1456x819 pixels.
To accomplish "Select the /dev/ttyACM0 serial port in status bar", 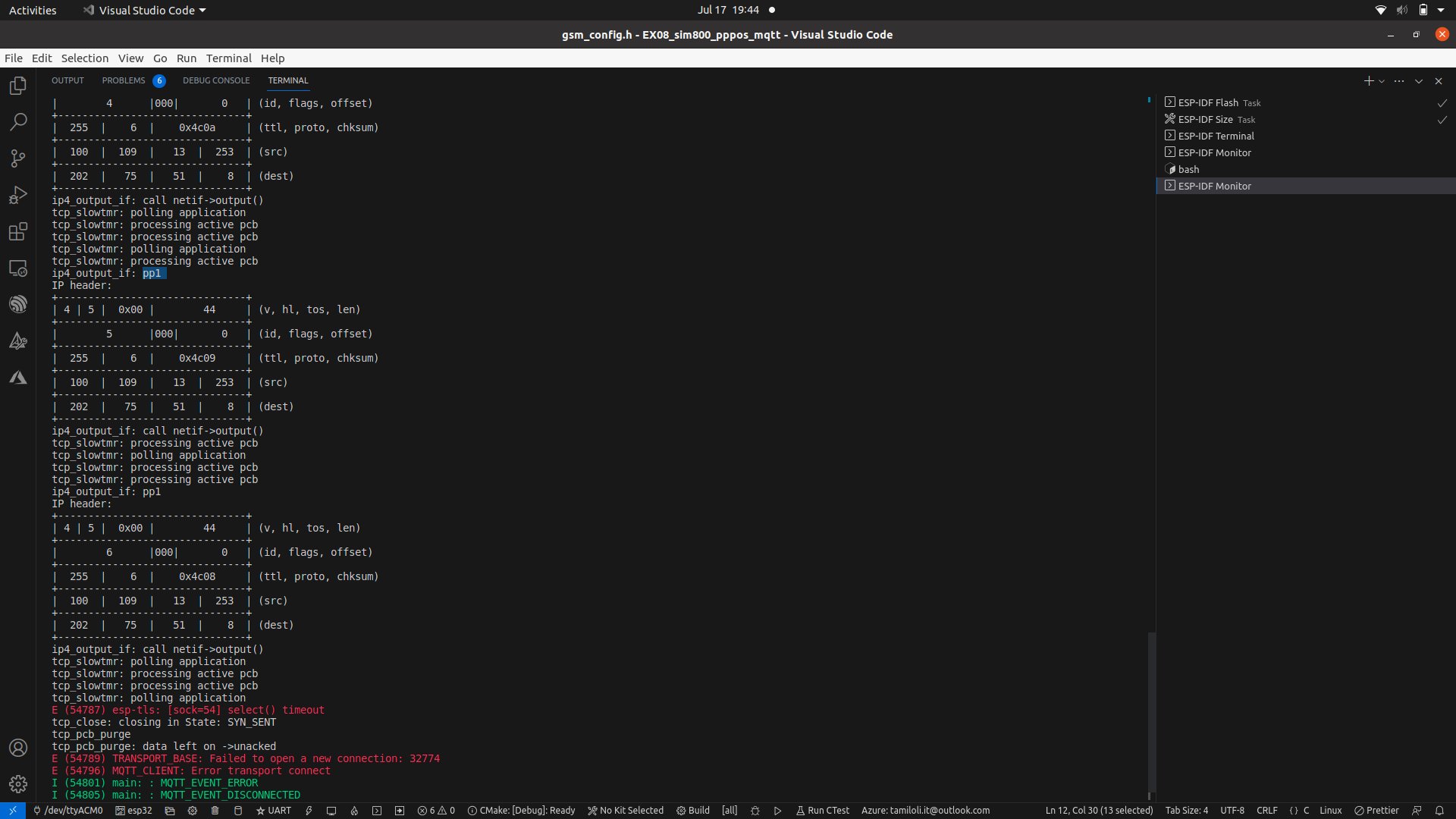I will (67, 810).
